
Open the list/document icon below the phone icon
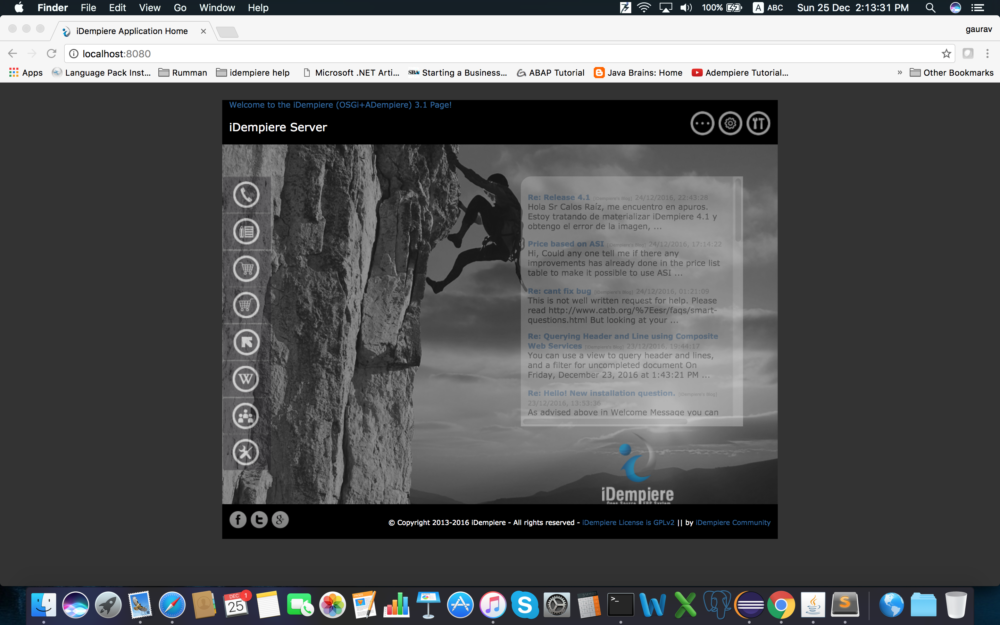[x=246, y=232]
